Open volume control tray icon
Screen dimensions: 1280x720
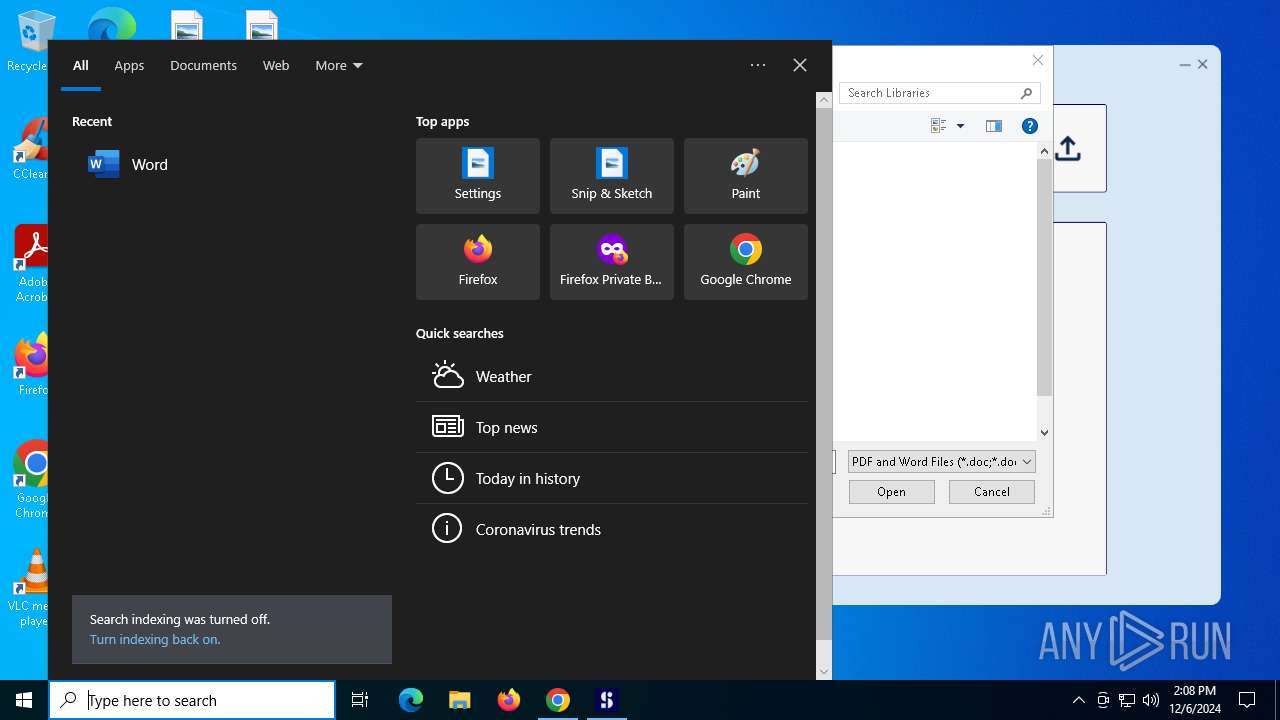pos(1151,700)
